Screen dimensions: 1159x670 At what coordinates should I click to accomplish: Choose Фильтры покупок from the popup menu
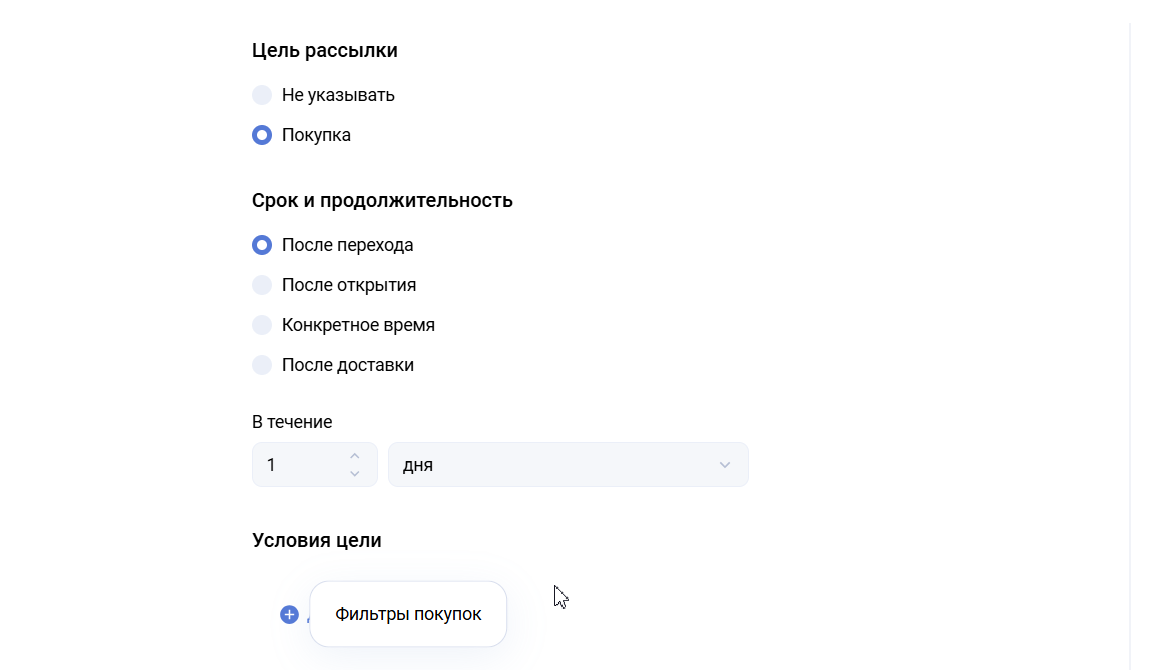tap(408, 614)
